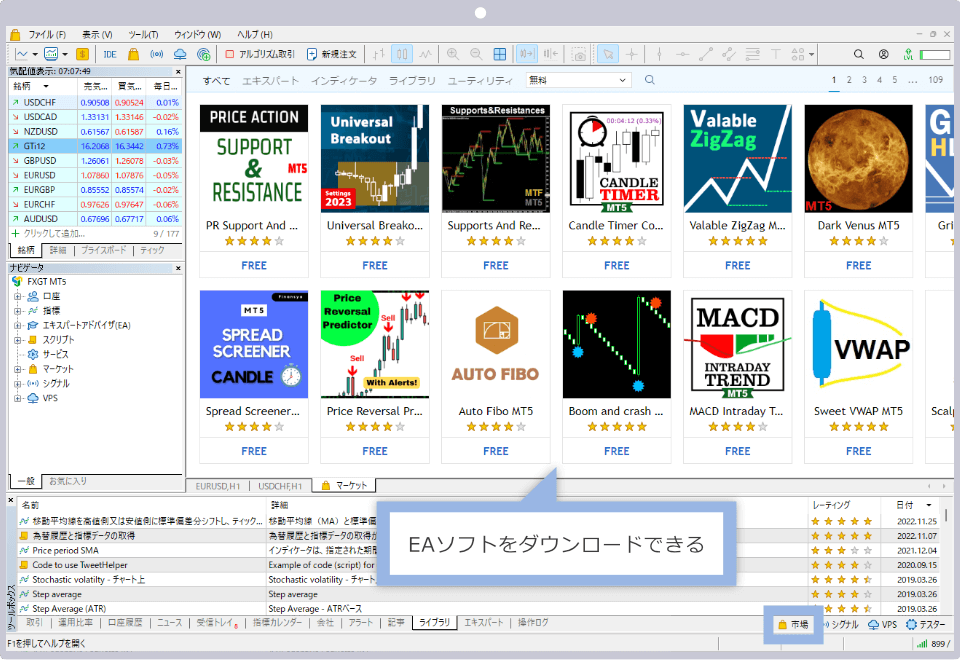Click the globe with plus toolbar icon

tap(204, 54)
